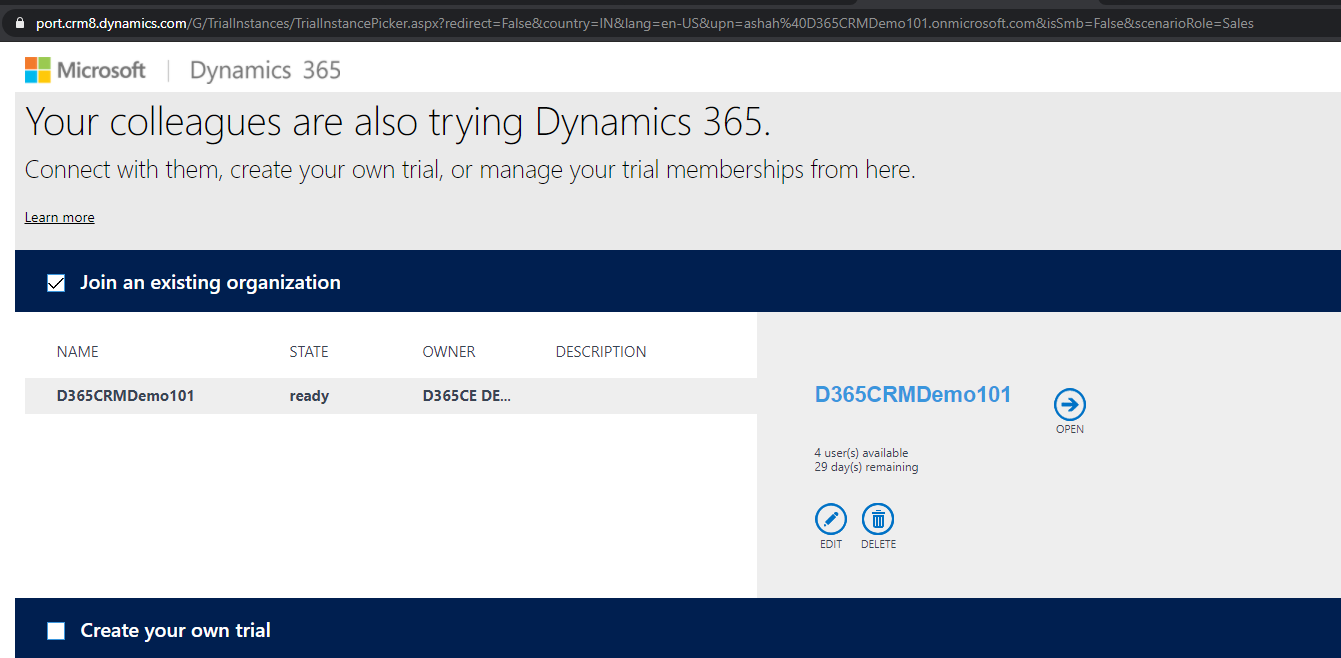The image size is (1341, 658).
Task: Click the ready state cell
Action: click(309, 396)
